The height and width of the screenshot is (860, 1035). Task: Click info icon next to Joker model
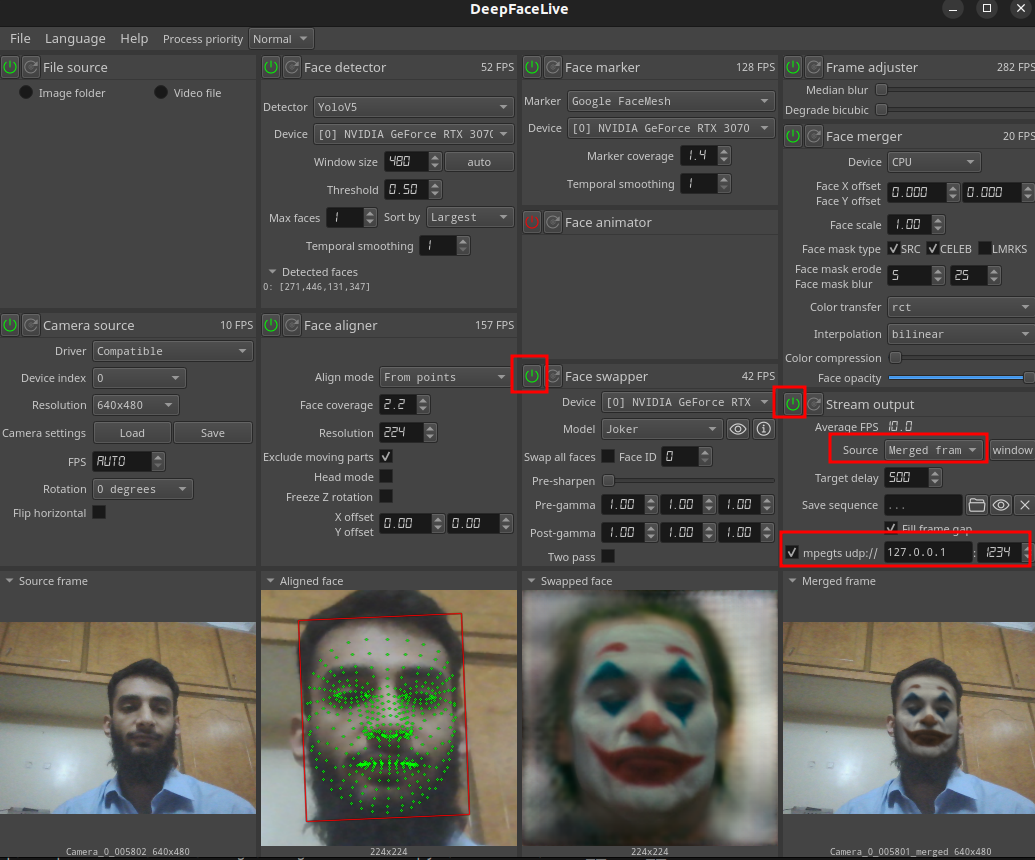click(x=764, y=429)
